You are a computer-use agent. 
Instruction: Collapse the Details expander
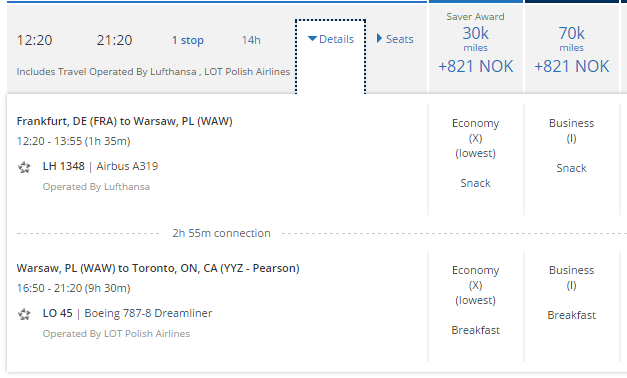tap(331, 39)
